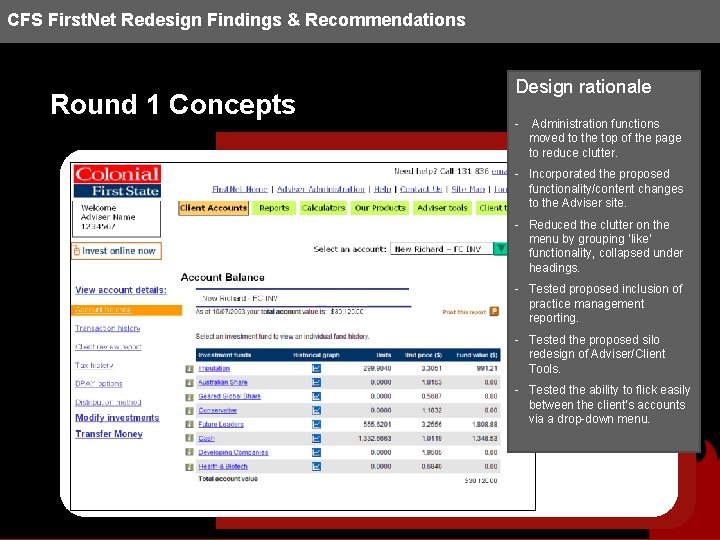Click the Account Balance heading
The width and height of the screenshot is (720, 540).
[222, 277]
